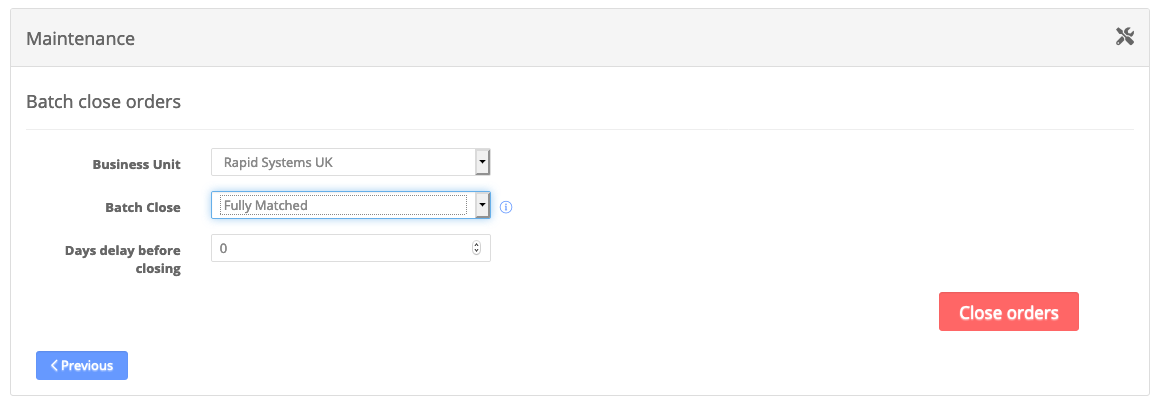The image size is (1159, 404).
Task: Click the Days delay before closing label
Action: pyautogui.click(x=123, y=259)
